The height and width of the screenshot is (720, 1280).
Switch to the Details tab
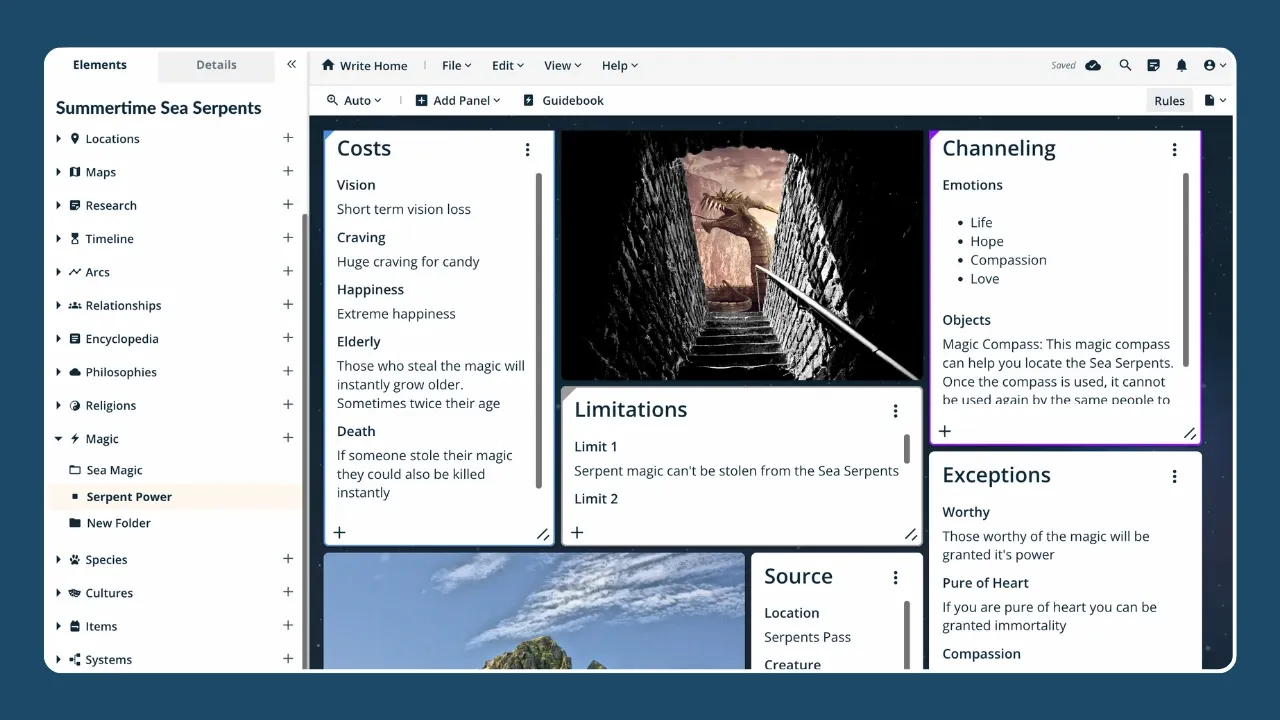(x=216, y=65)
